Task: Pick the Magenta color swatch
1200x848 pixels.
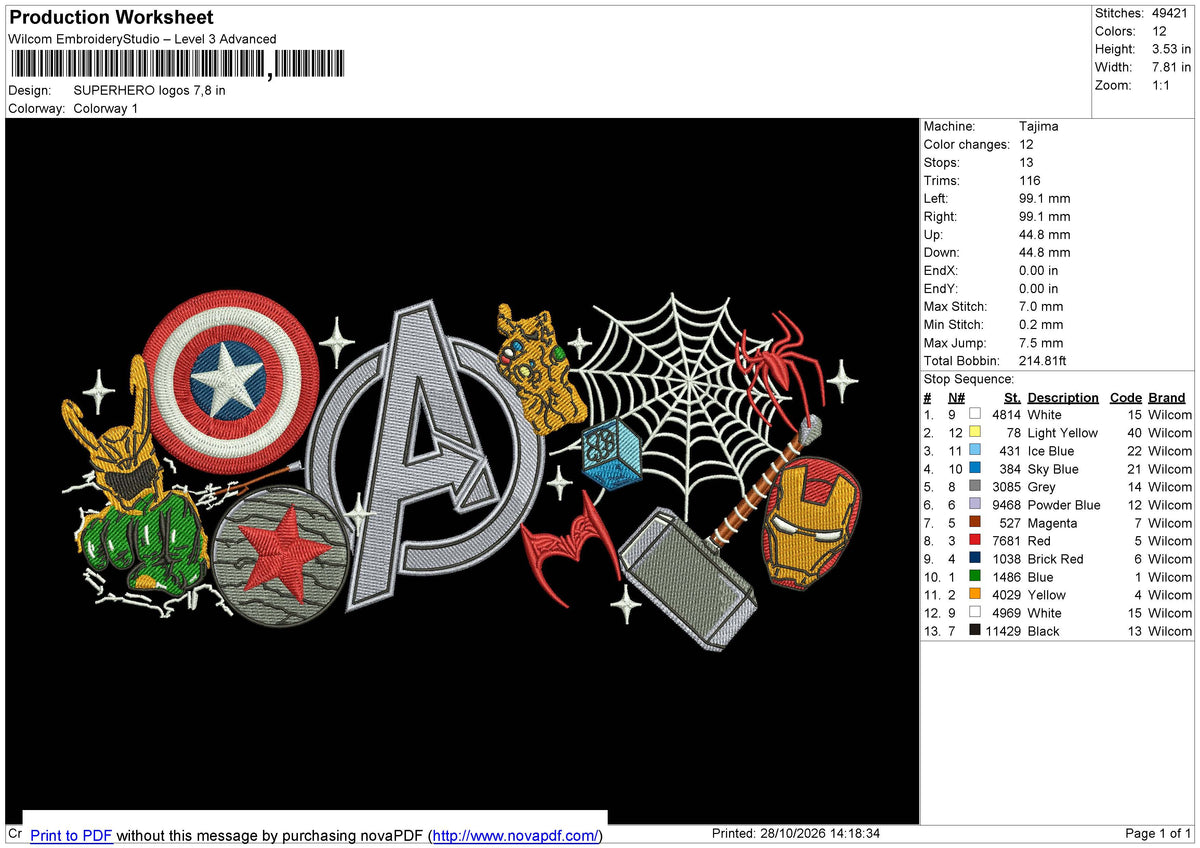Action: click(x=975, y=522)
